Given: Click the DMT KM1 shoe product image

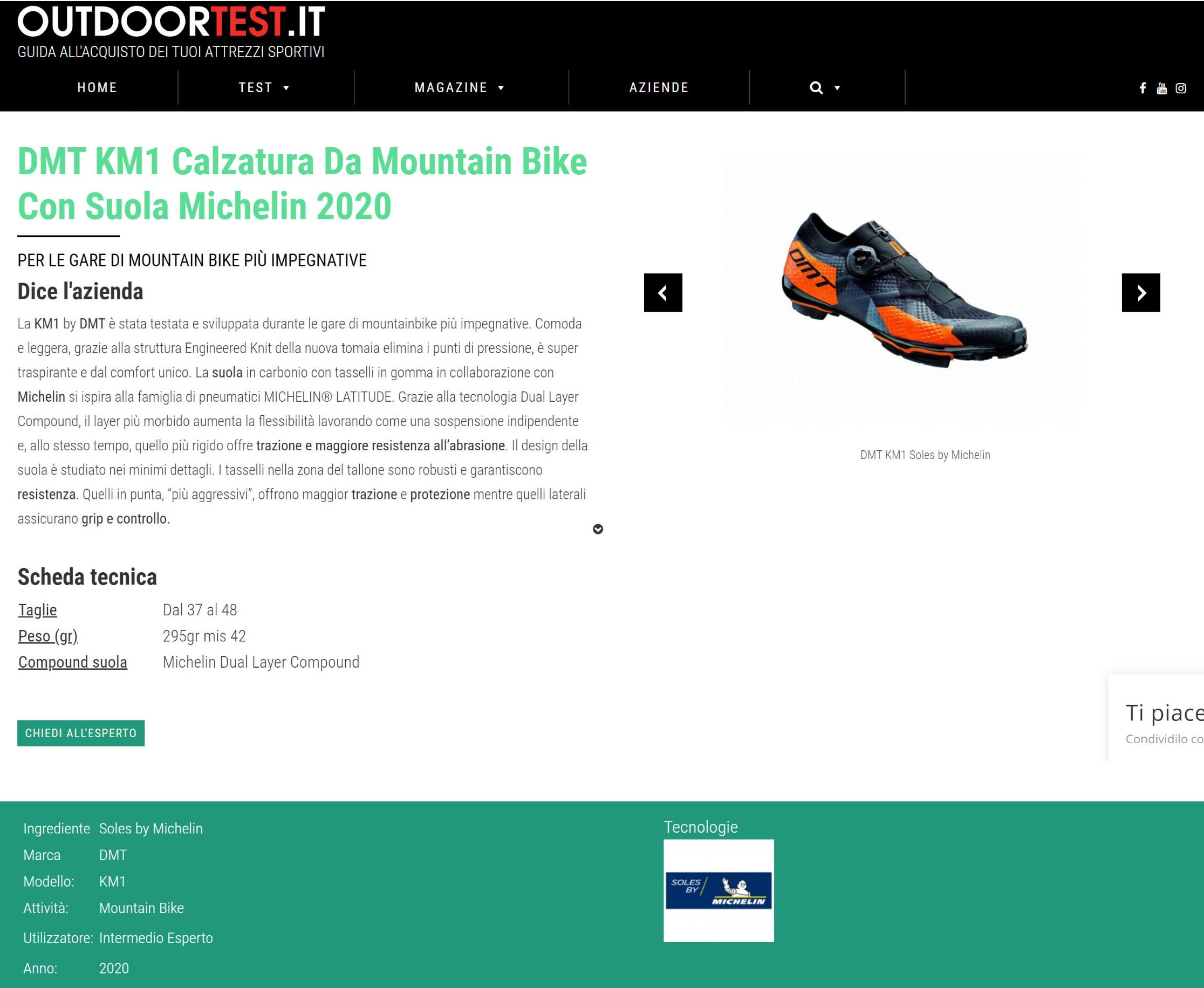Looking at the screenshot, I should pos(903,290).
